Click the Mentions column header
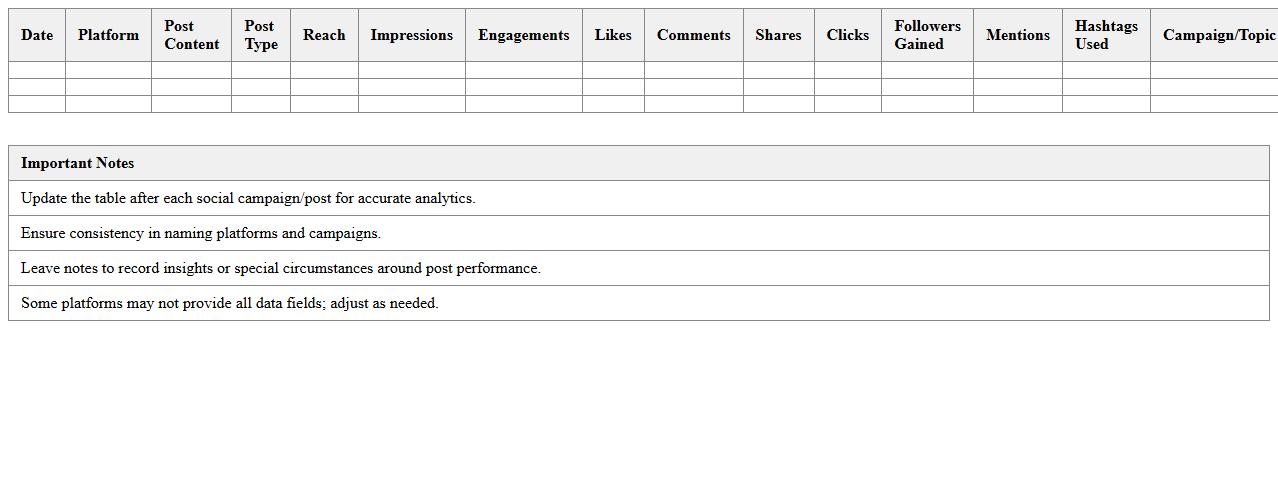 point(1017,35)
